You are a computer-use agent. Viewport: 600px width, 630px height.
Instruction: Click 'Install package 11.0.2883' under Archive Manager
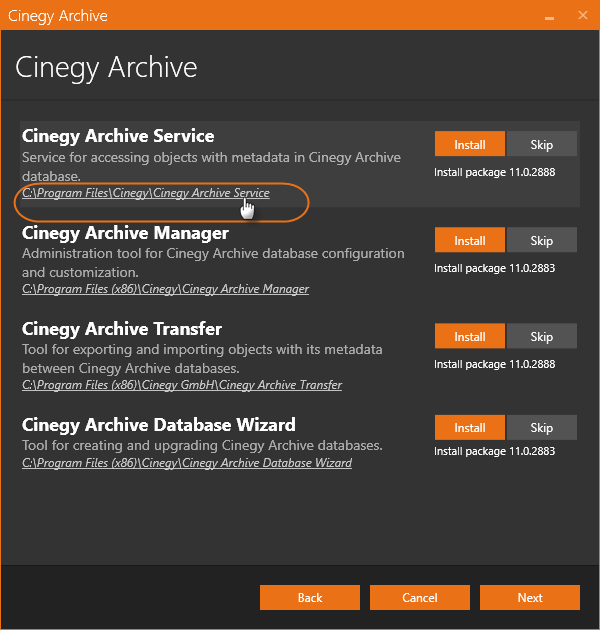(x=494, y=268)
